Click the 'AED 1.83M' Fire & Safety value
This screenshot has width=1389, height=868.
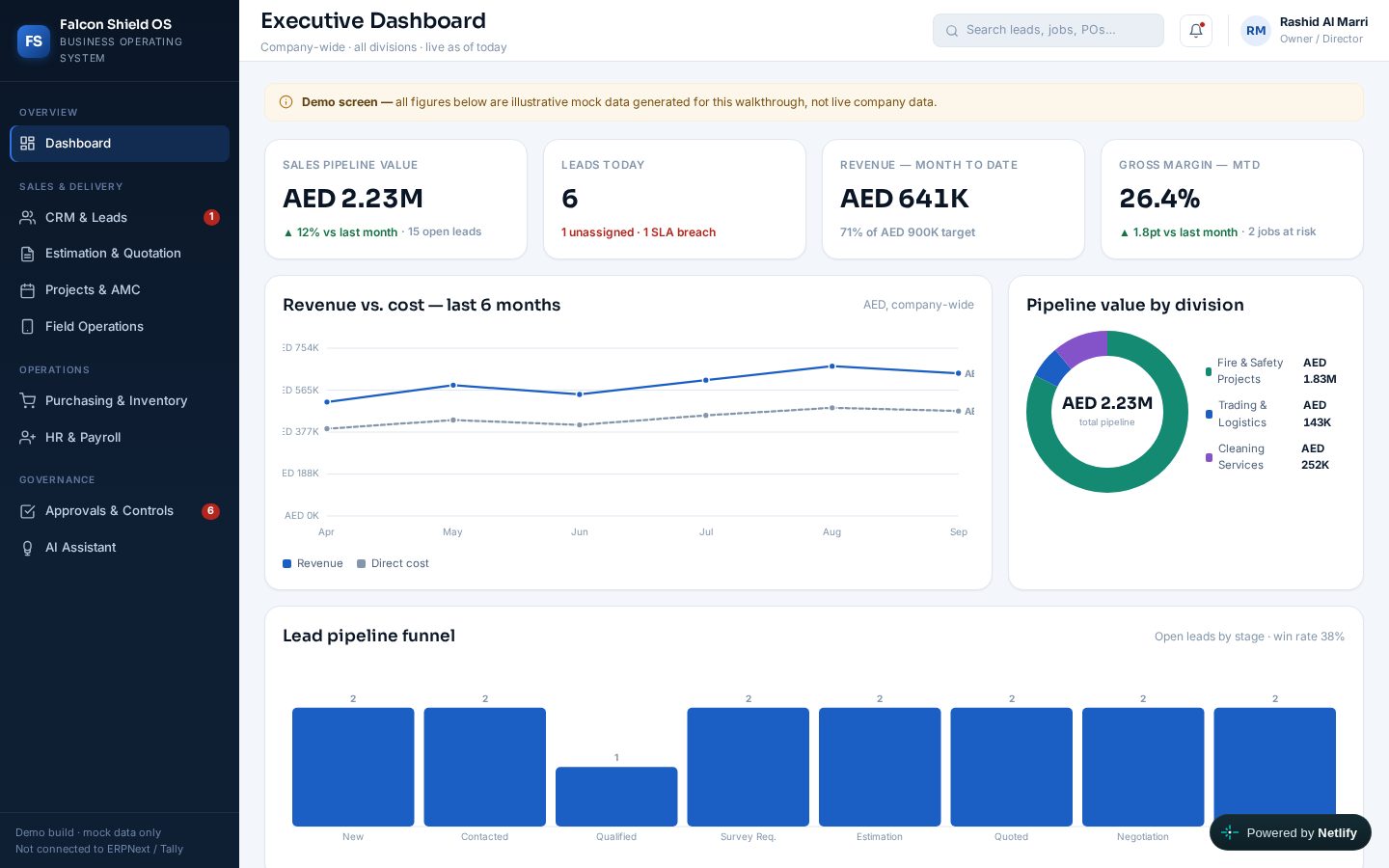click(1320, 371)
